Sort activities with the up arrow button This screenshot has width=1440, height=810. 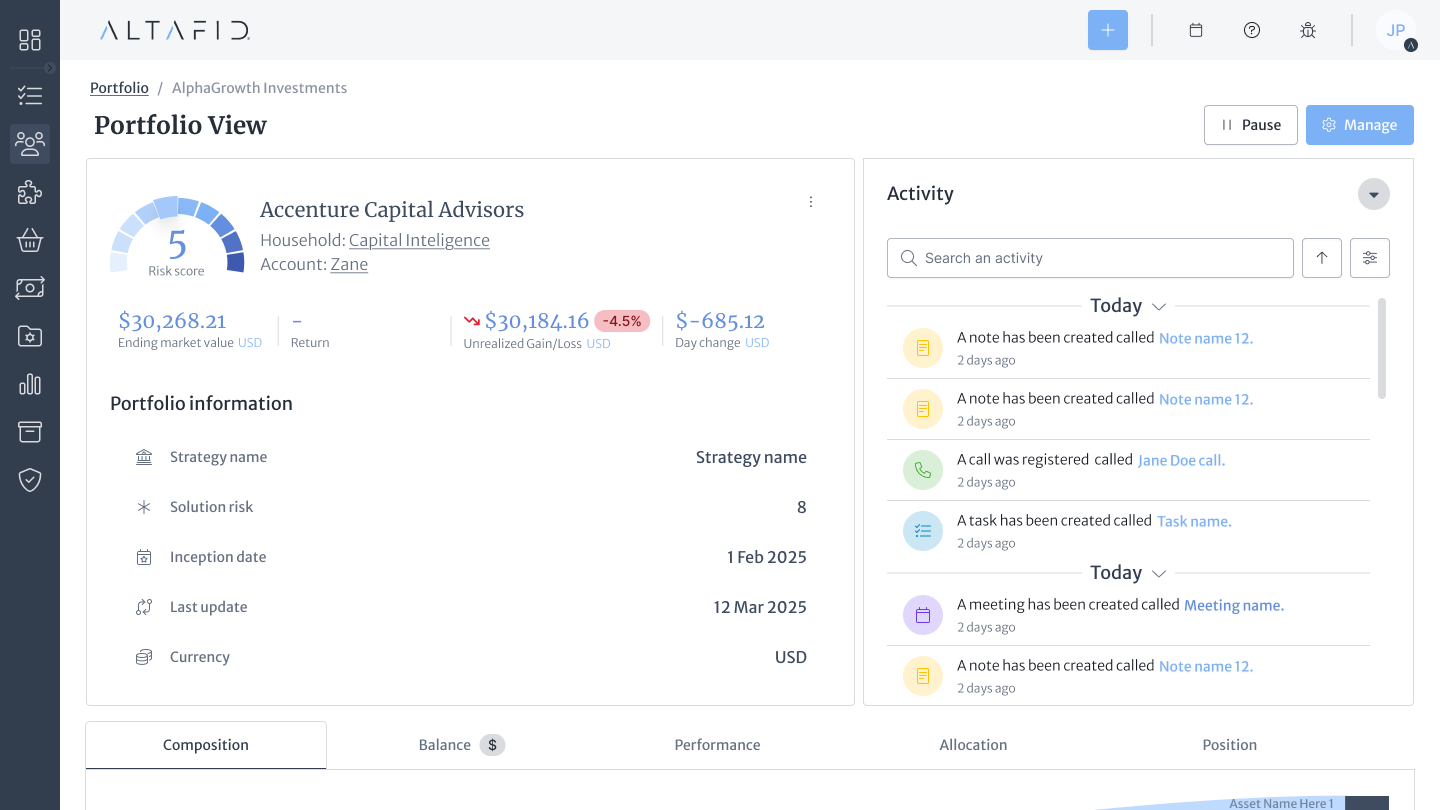point(1322,258)
